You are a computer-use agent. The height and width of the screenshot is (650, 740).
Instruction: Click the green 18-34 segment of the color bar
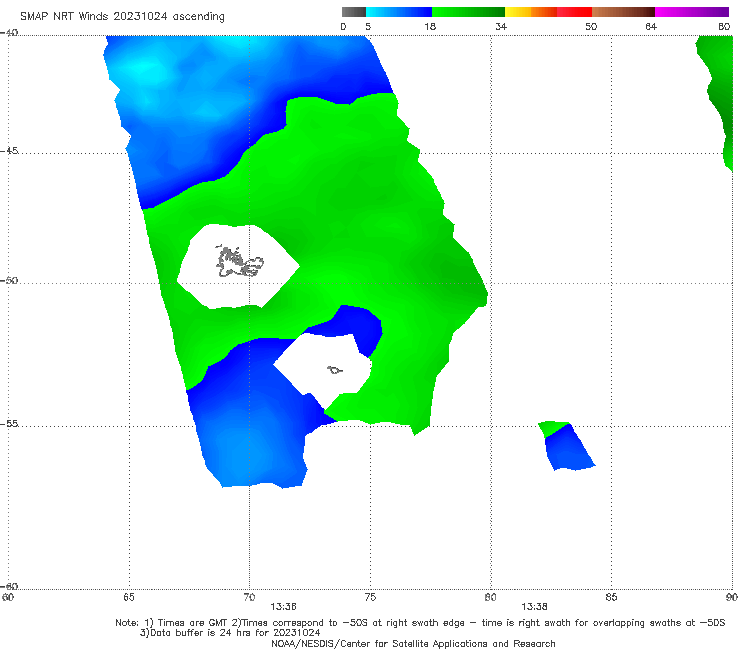tap(468, 12)
